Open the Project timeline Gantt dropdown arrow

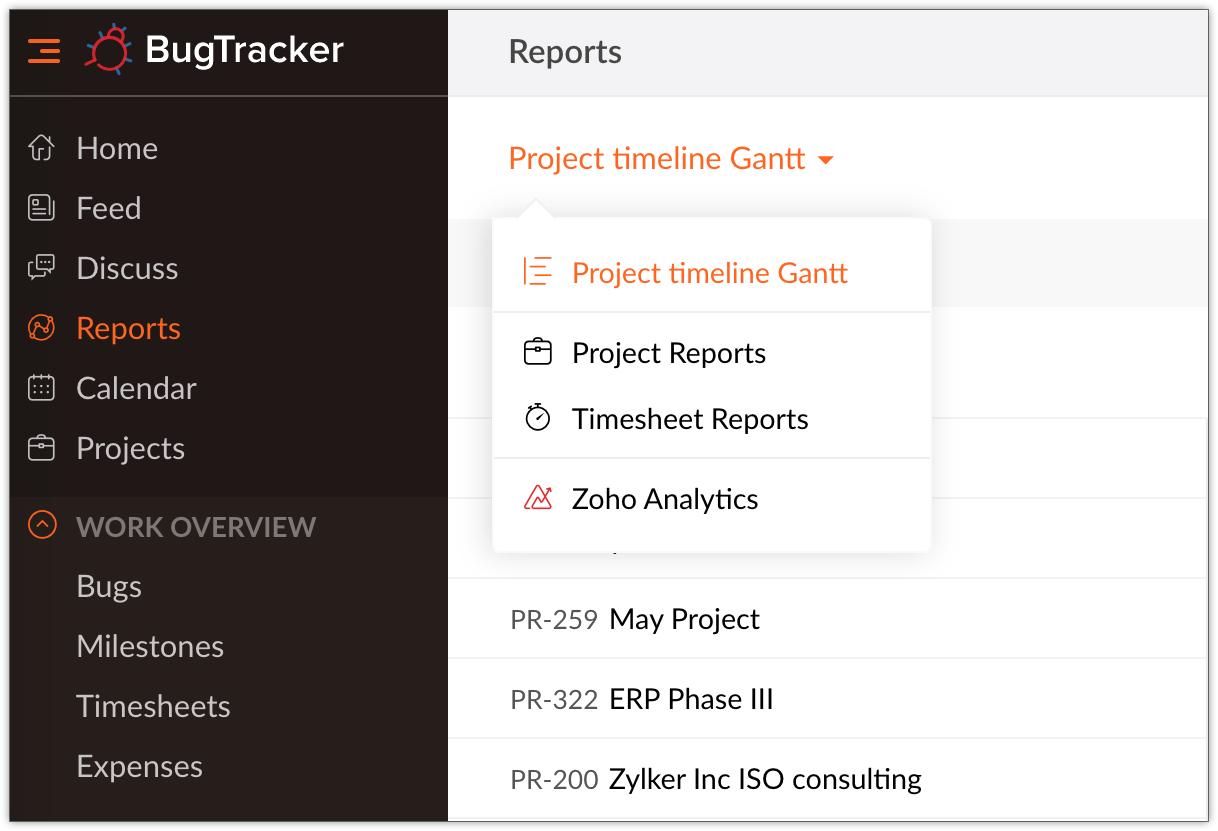(x=828, y=158)
